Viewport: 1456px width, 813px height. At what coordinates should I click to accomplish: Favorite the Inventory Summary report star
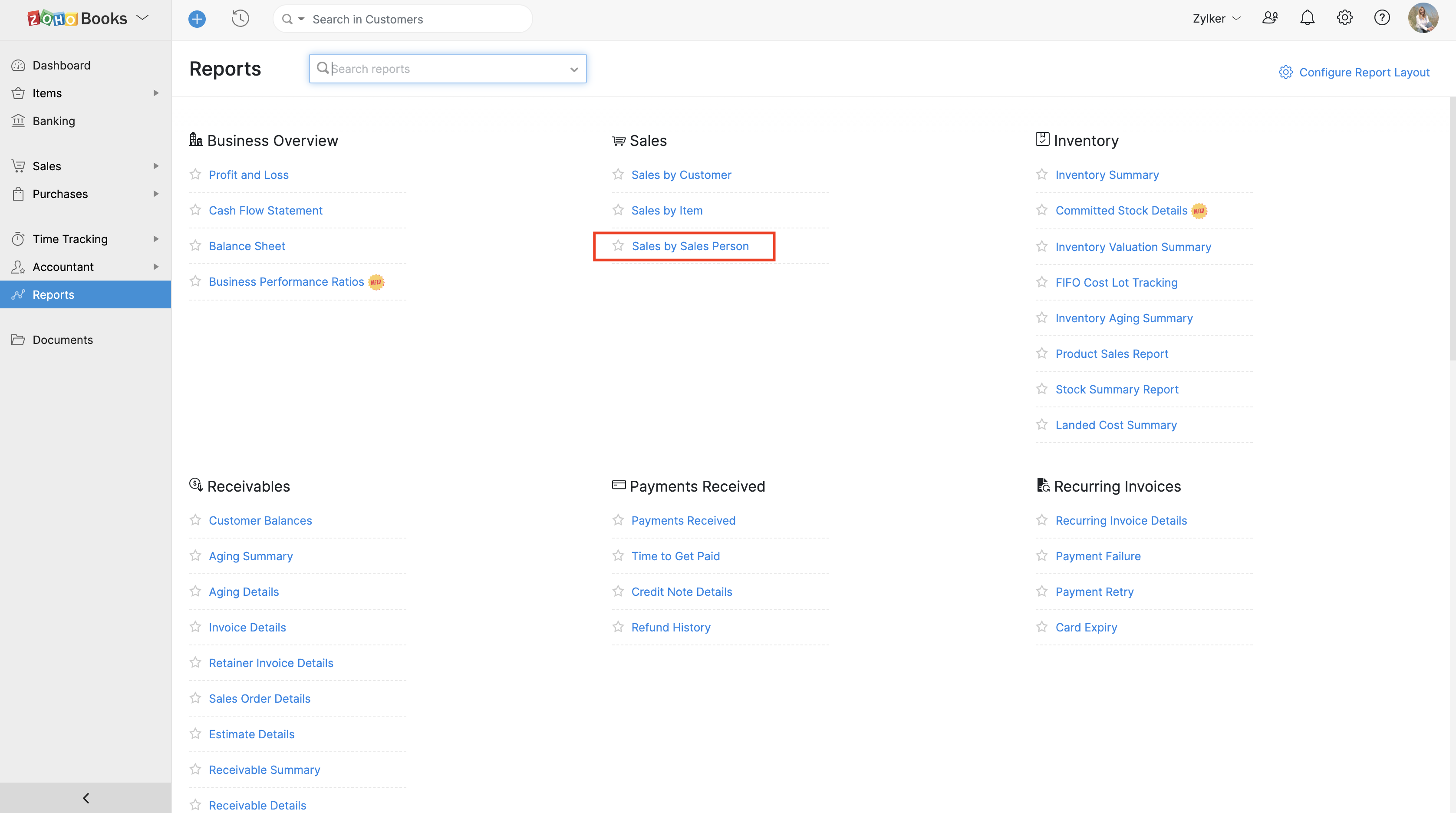[x=1042, y=174]
